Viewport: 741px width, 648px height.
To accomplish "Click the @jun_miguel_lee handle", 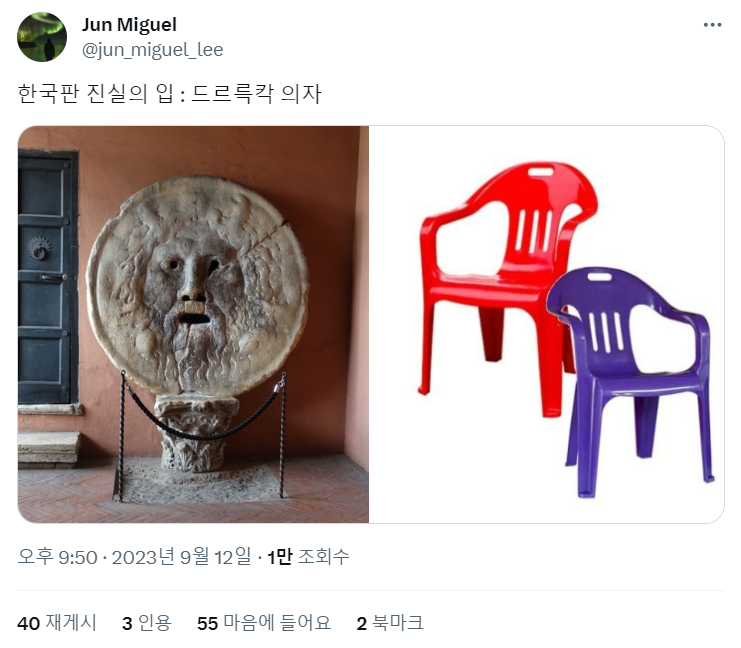I will point(152,50).
